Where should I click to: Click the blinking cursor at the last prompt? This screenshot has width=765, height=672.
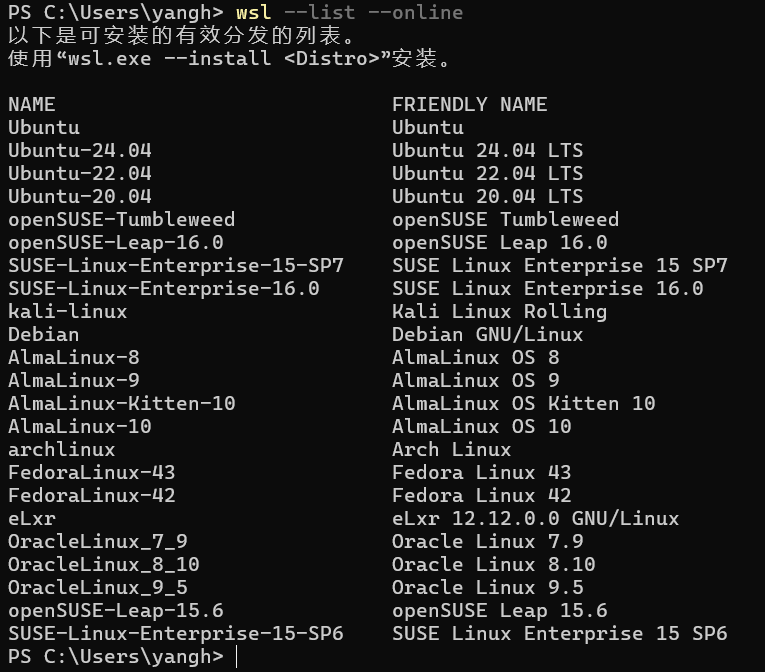(238, 657)
